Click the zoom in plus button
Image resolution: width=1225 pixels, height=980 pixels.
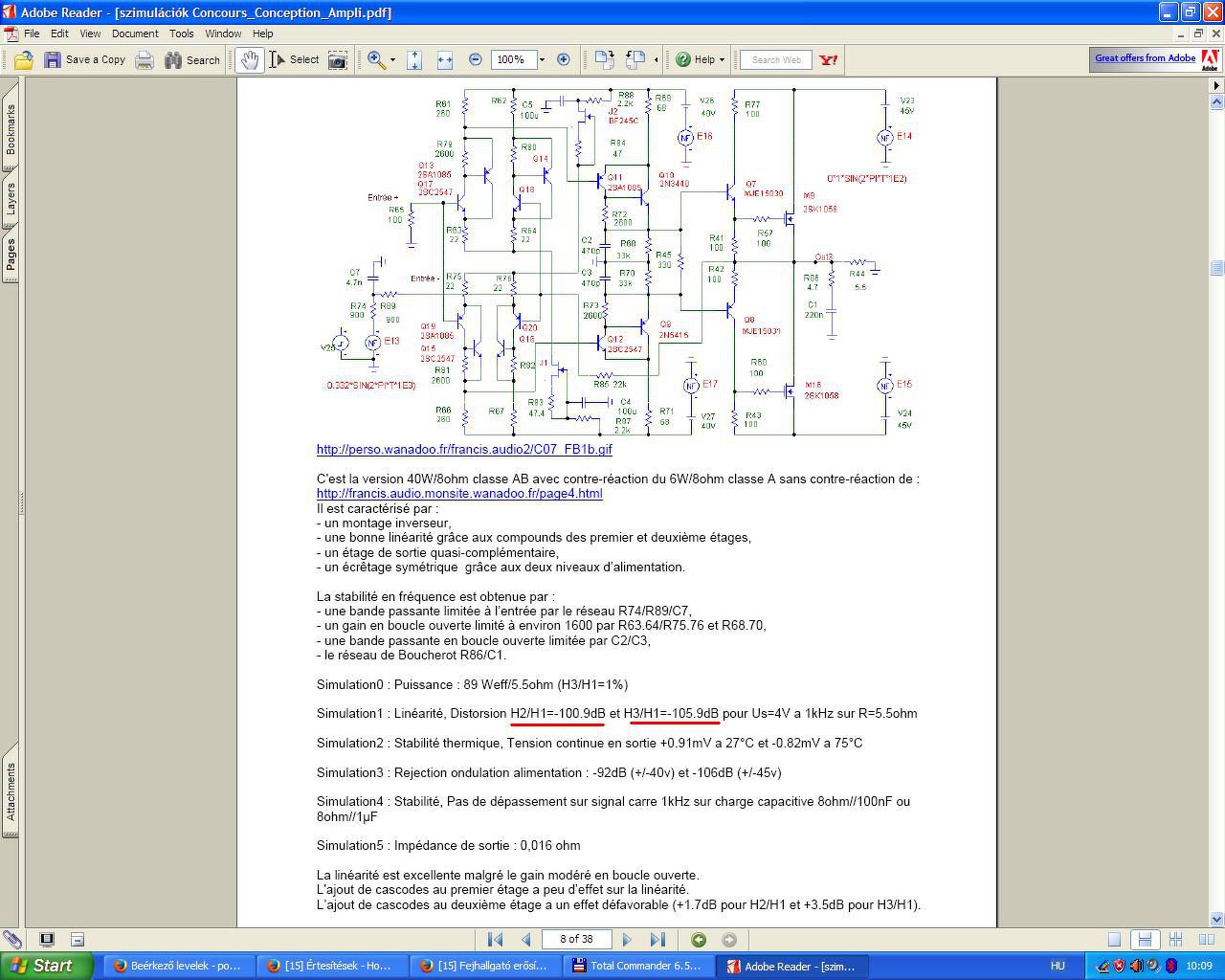point(564,59)
